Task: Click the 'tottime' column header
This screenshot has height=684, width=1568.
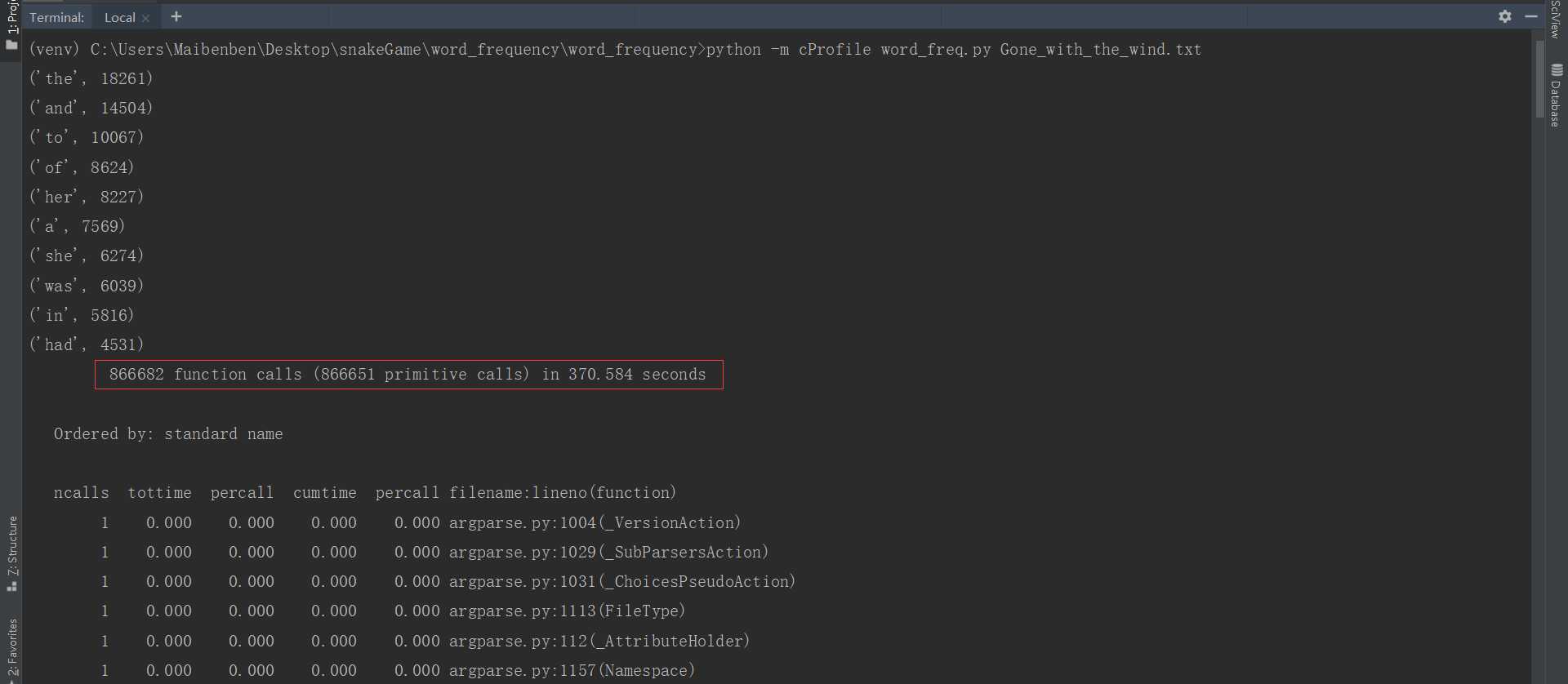Action: [x=159, y=493]
